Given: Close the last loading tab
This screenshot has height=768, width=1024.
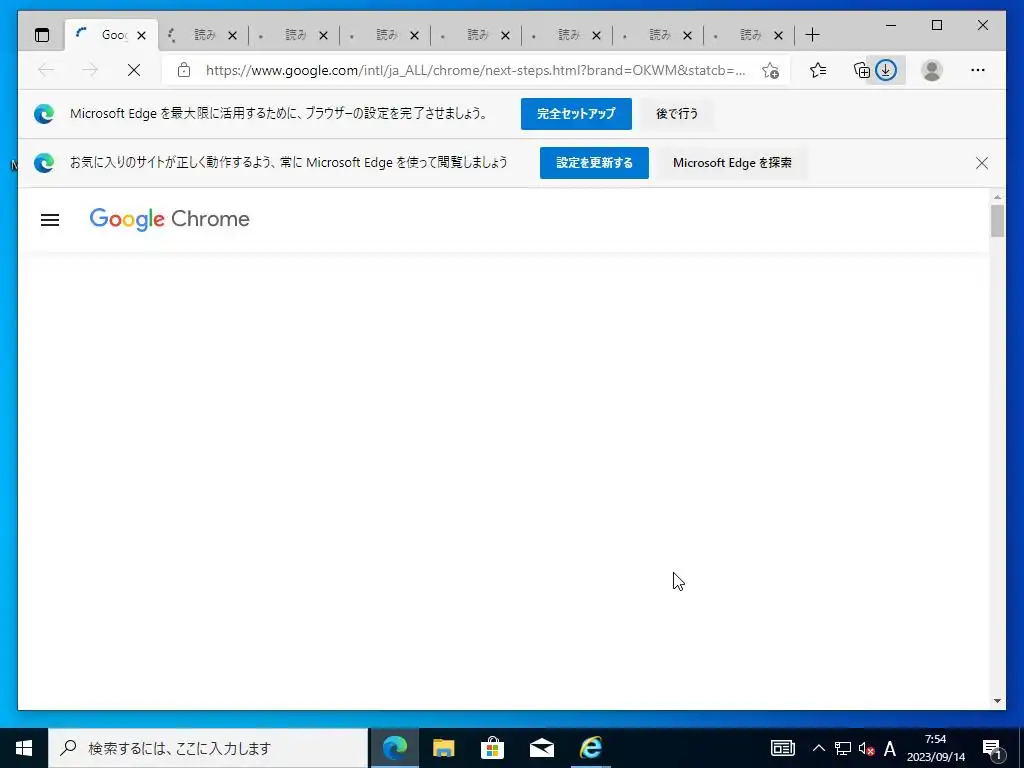Looking at the screenshot, I should (x=778, y=35).
